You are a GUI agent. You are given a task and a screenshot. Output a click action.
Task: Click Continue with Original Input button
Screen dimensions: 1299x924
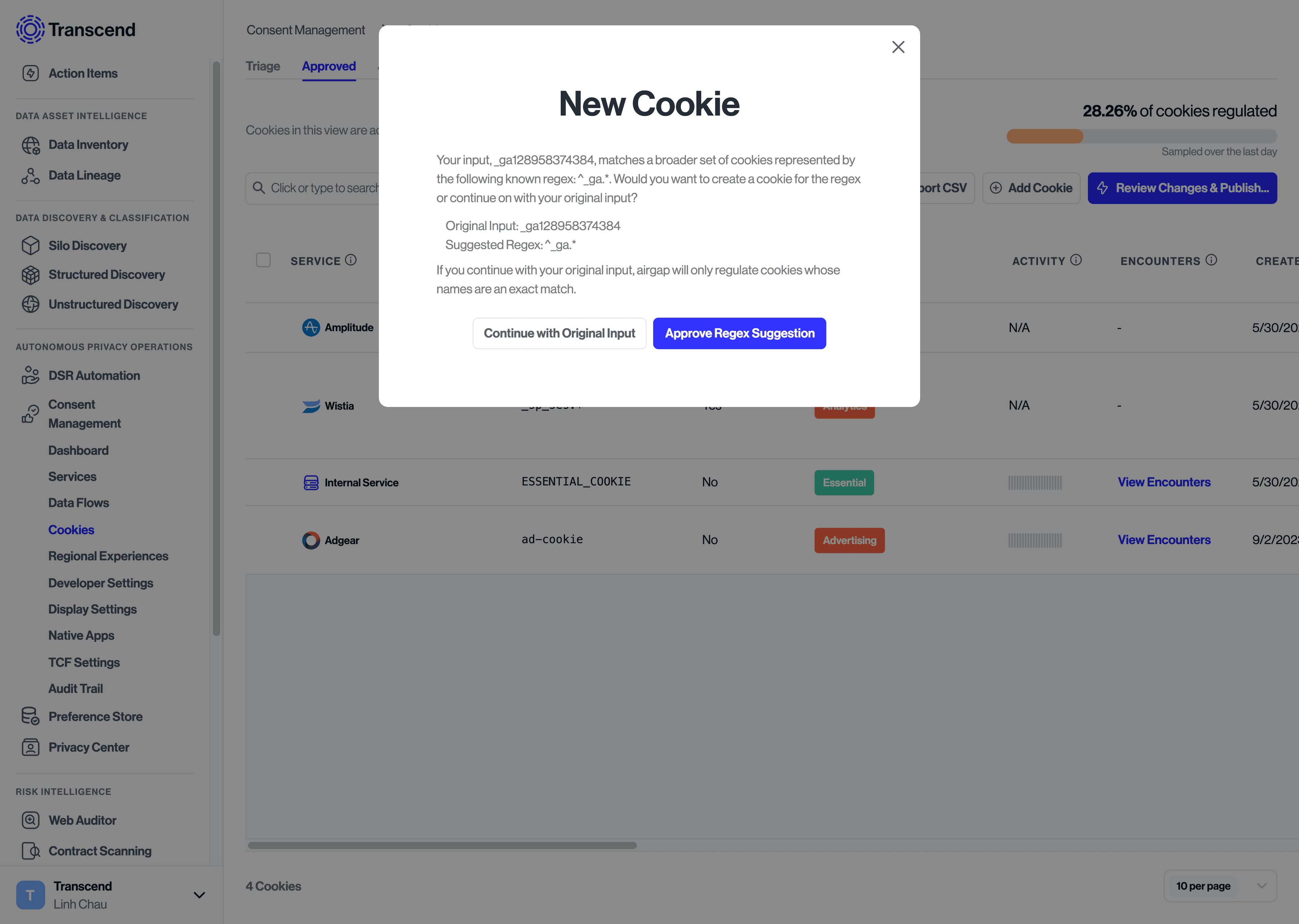tap(559, 332)
